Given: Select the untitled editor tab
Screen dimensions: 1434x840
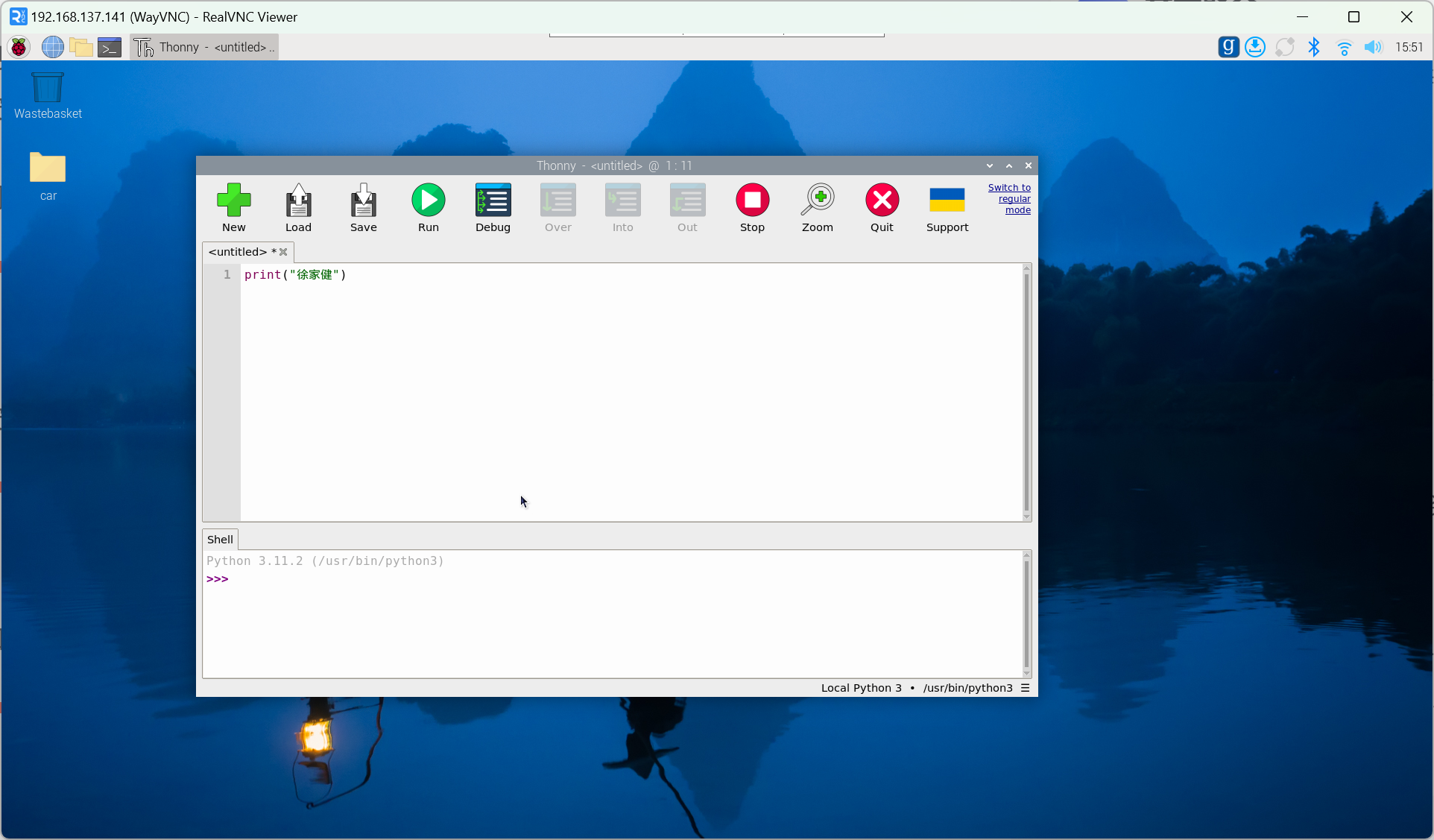Looking at the screenshot, I should tap(238, 252).
